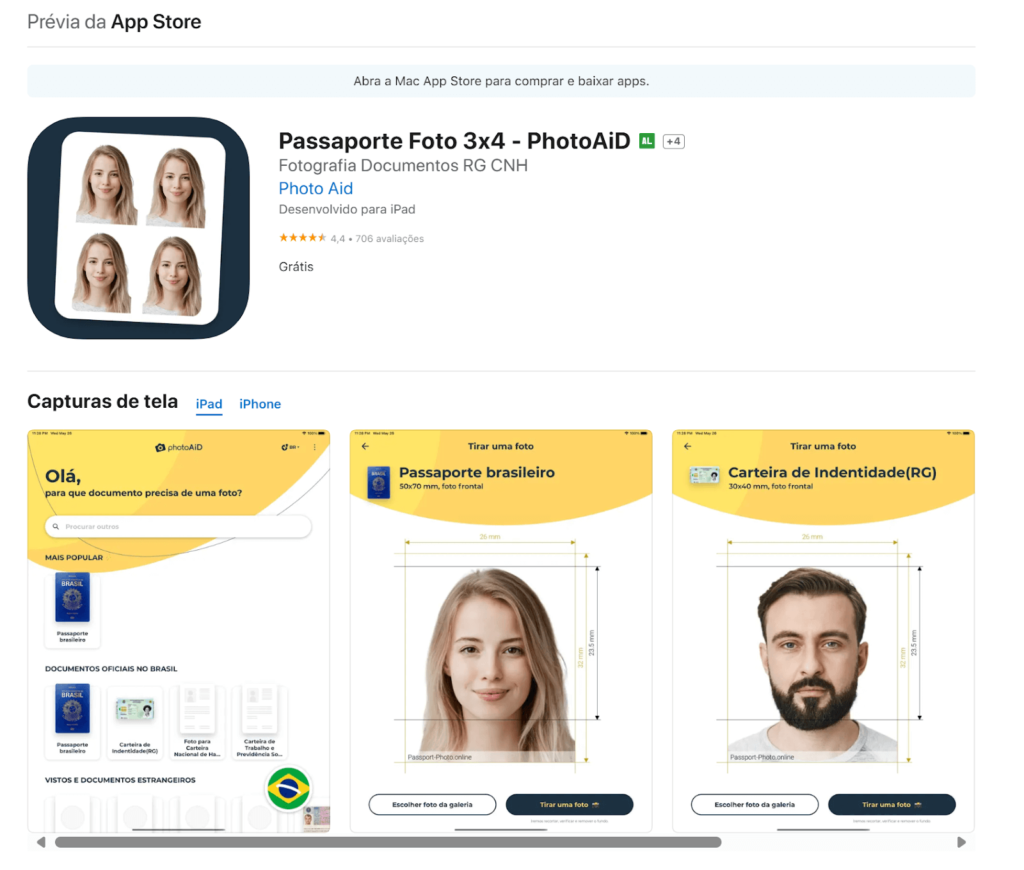Click the three-dot menu in first screenshot

pyautogui.click(x=314, y=447)
